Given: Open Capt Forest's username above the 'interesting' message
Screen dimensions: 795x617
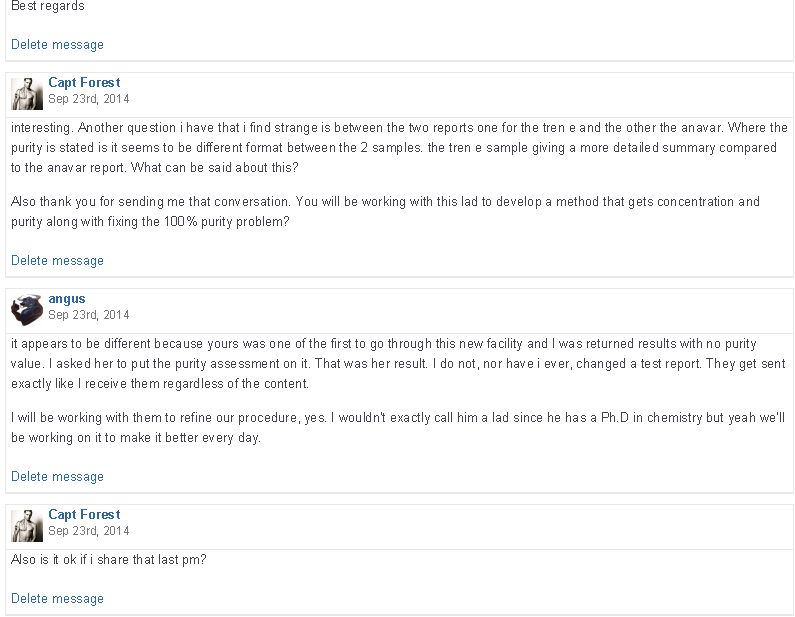Looking at the screenshot, I should point(84,83).
